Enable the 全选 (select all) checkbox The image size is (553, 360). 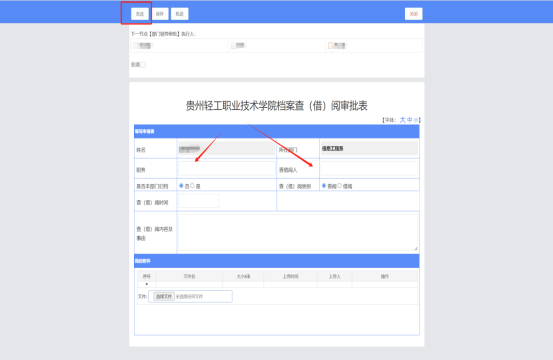143,65
